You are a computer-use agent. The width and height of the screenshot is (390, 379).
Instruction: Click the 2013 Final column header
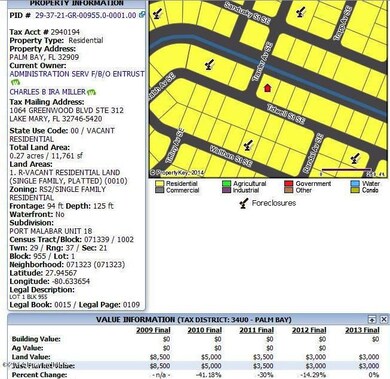pyautogui.click(x=362, y=330)
